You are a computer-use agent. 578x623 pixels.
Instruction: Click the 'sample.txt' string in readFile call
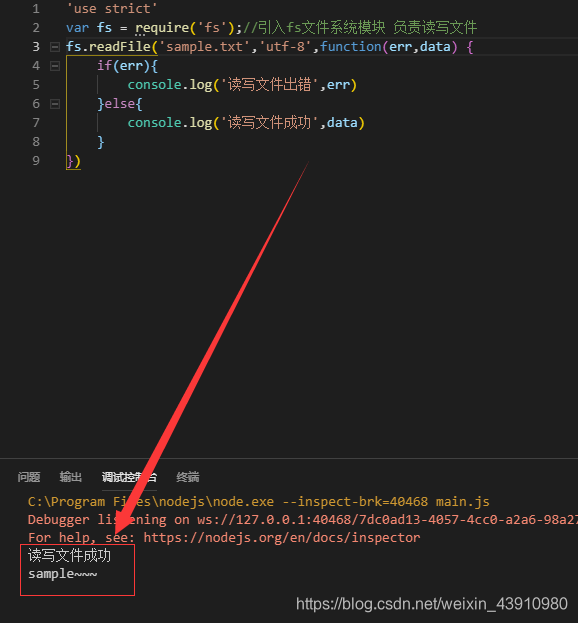(x=205, y=47)
